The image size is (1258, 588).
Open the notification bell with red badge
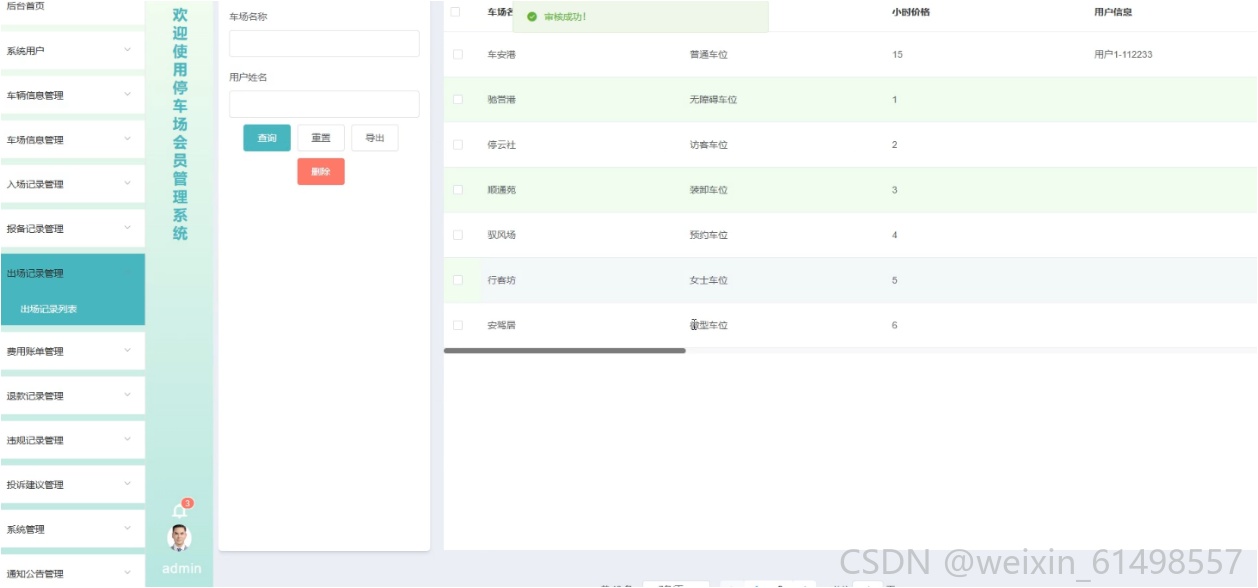click(181, 509)
